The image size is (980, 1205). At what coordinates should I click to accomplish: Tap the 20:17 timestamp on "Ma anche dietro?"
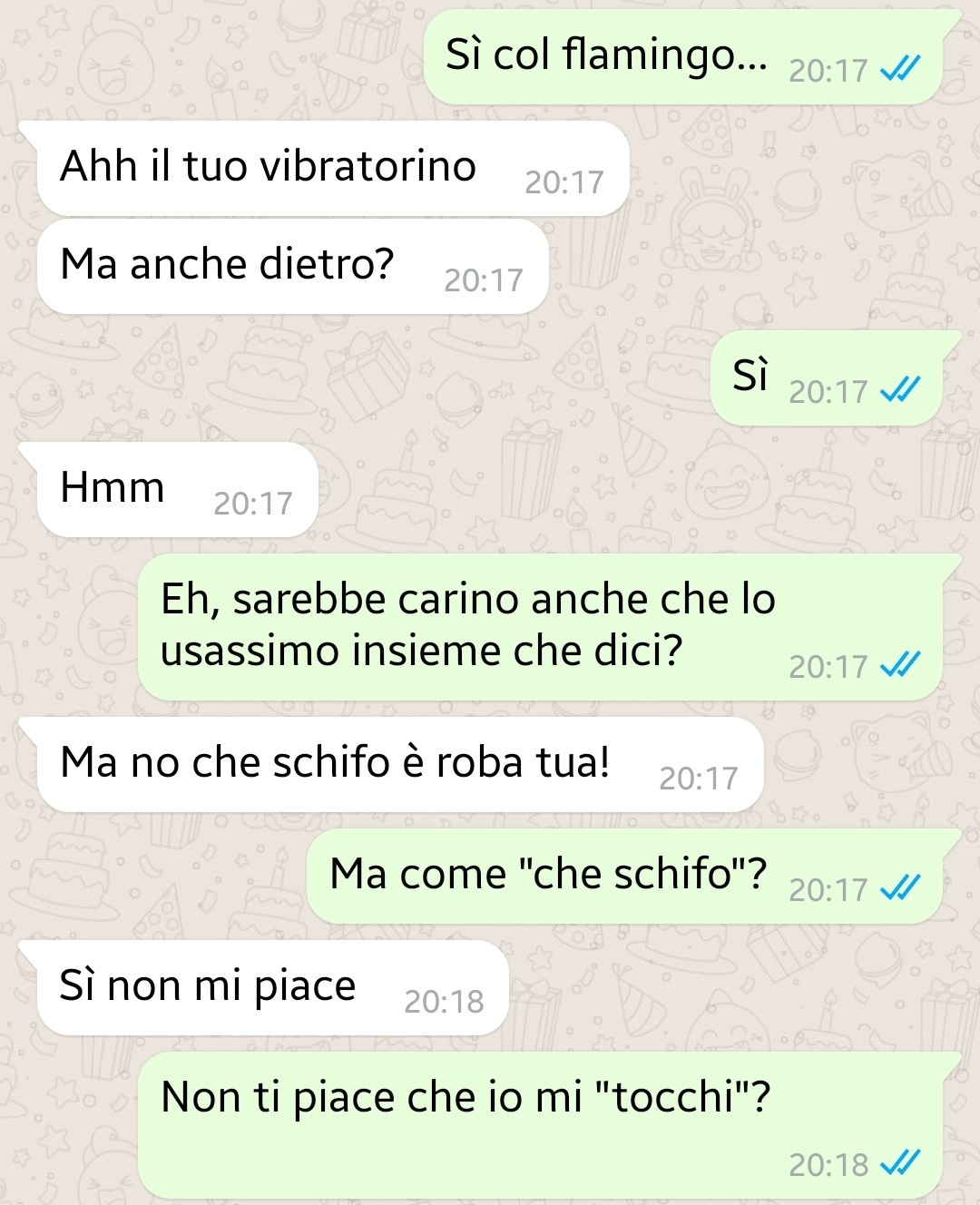[x=484, y=279]
